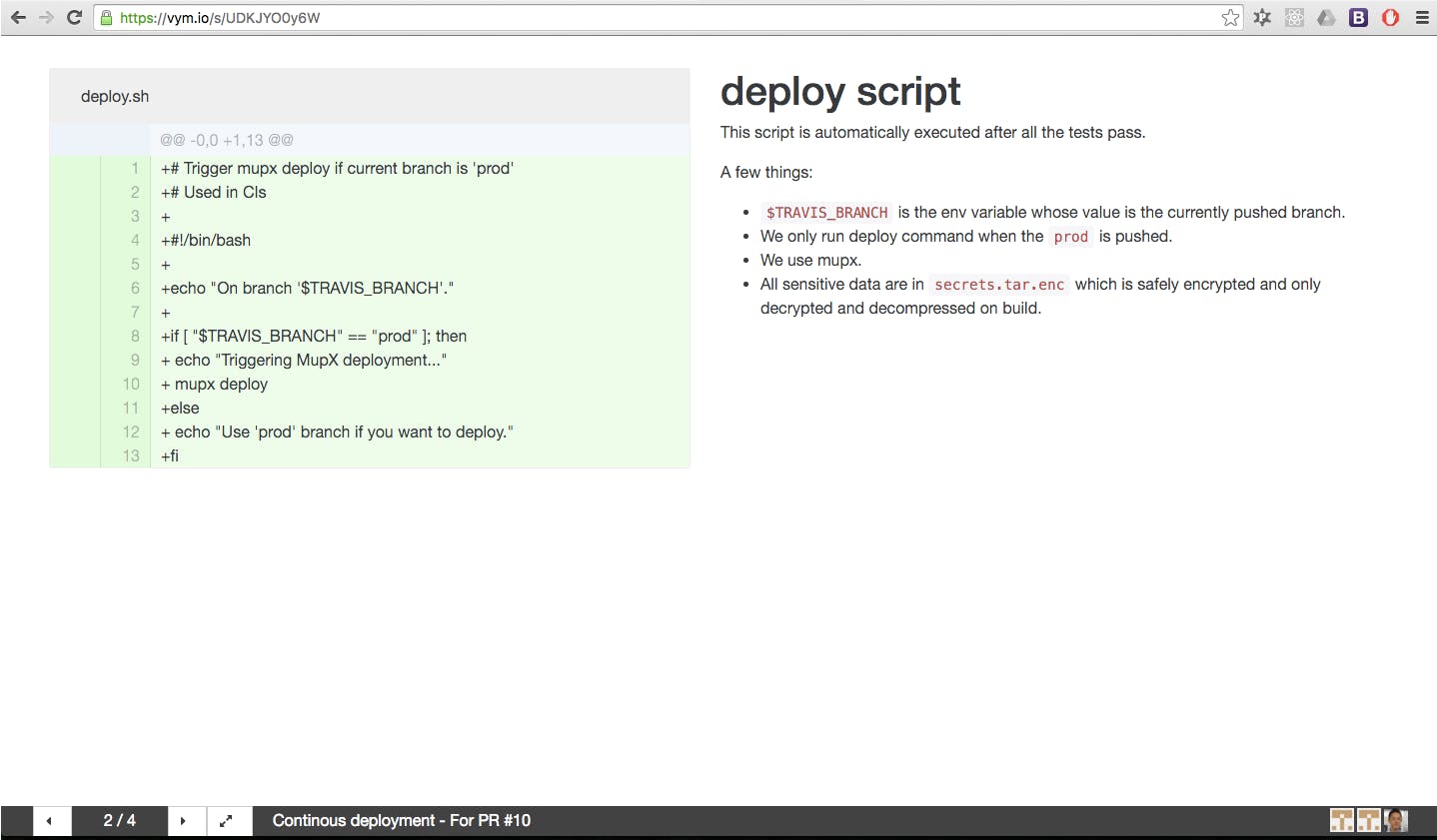Click the deploy.sh file header
1437x840 pixels.
tap(370, 96)
